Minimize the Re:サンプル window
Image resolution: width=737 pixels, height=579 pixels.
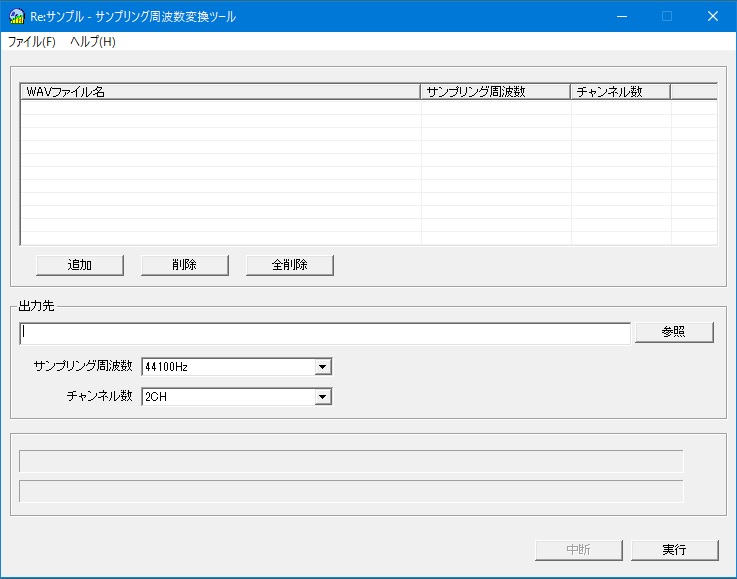(621, 16)
